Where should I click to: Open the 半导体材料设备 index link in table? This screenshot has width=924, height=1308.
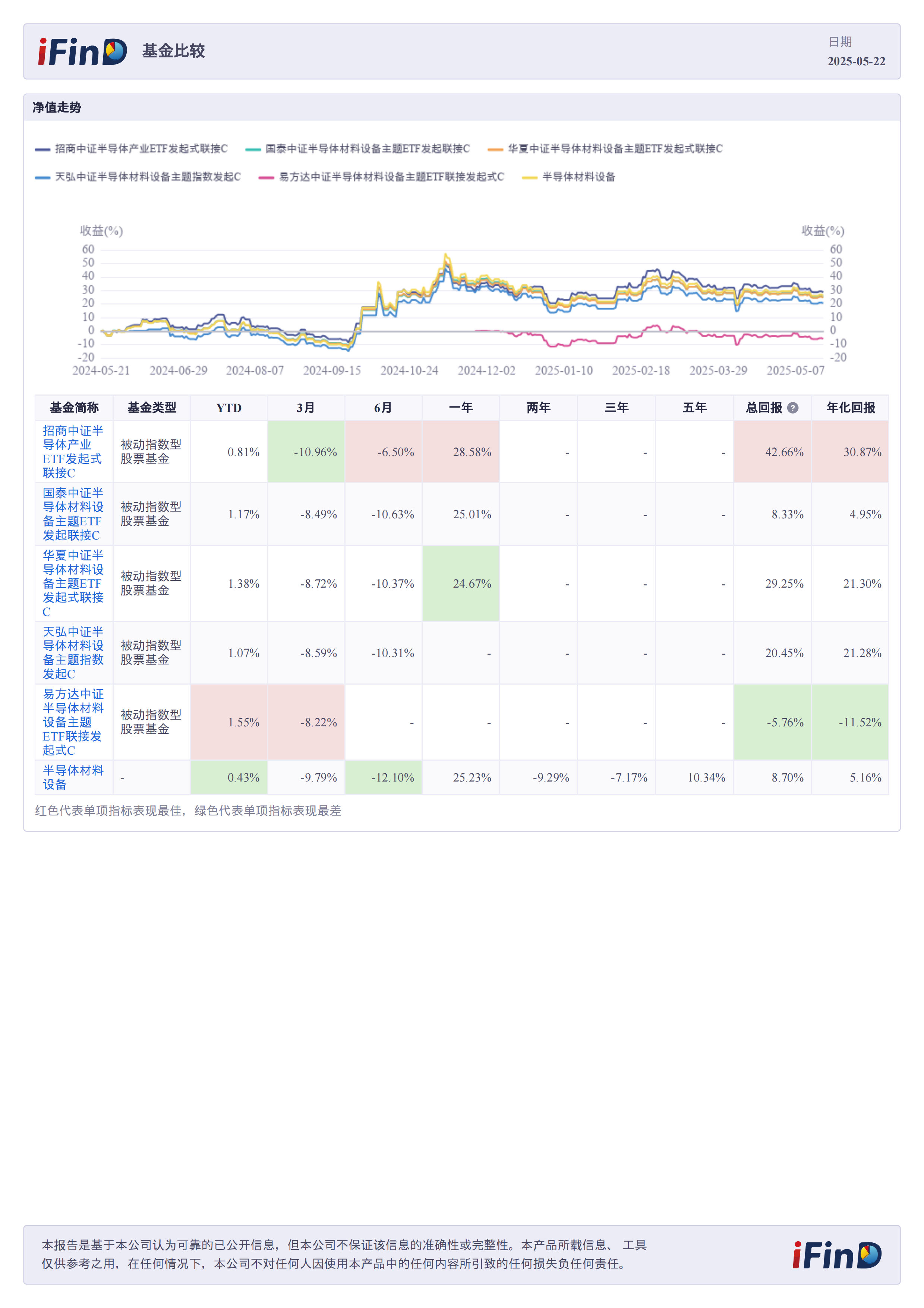73,777
